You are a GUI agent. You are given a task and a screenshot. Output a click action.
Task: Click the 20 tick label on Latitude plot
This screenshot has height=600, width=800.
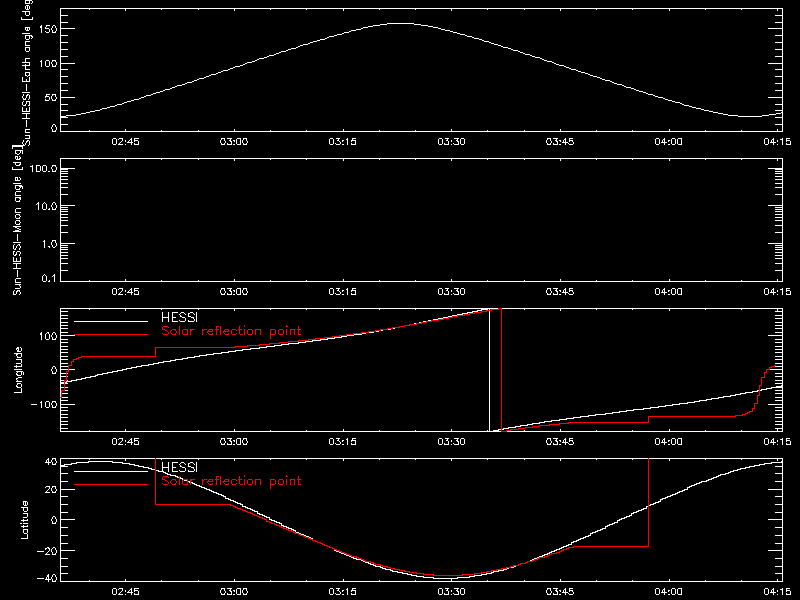pos(51,490)
